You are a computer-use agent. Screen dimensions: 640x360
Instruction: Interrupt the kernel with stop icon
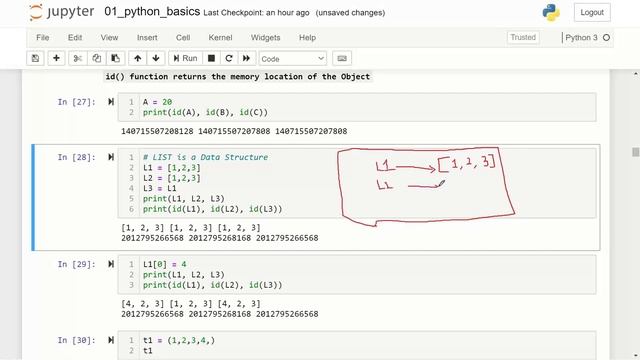pos(211,58)
